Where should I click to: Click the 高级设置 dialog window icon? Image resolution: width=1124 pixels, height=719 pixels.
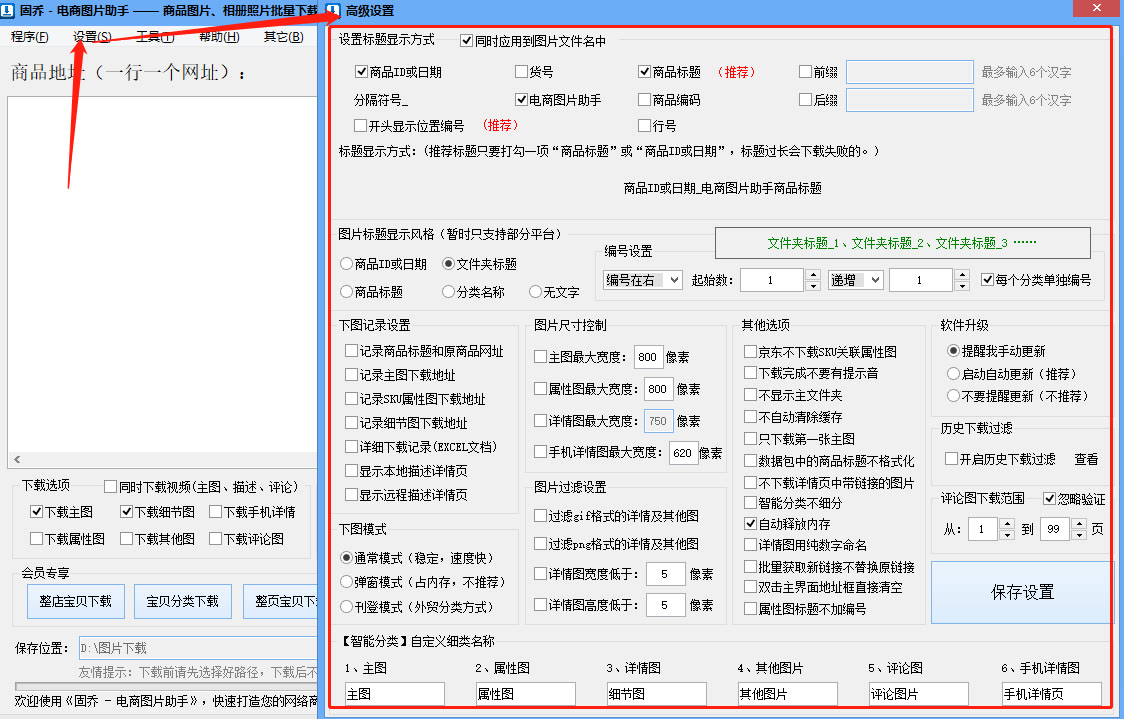[x=333, y=10]
